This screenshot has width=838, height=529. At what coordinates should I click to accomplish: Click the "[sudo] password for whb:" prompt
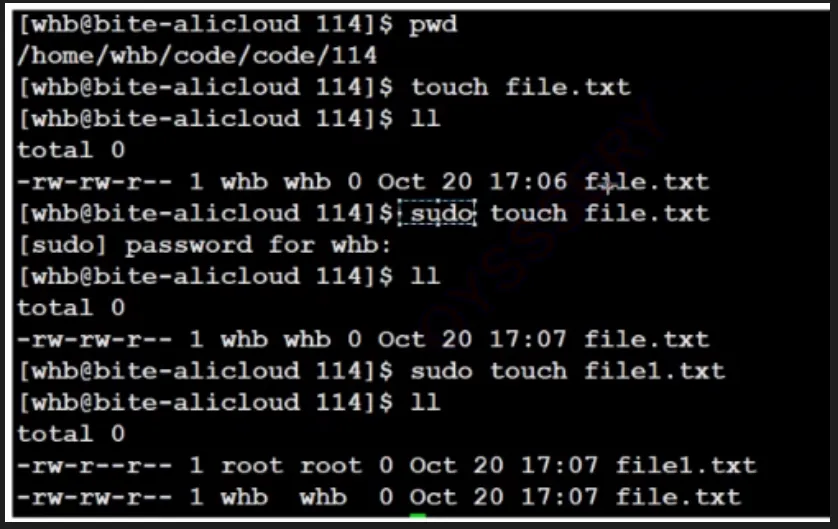click(205, 245)
